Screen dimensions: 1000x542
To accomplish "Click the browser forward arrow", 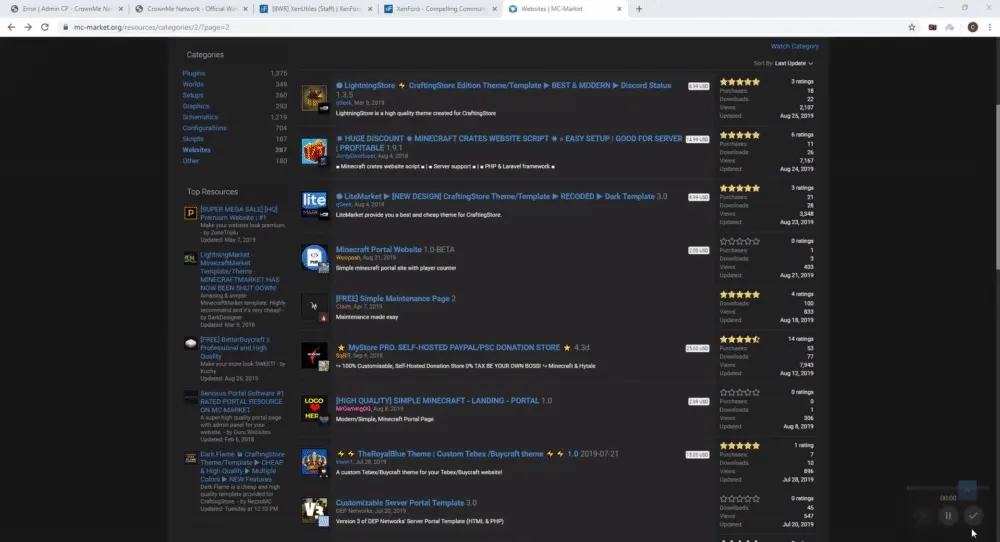I will [28, 27].
